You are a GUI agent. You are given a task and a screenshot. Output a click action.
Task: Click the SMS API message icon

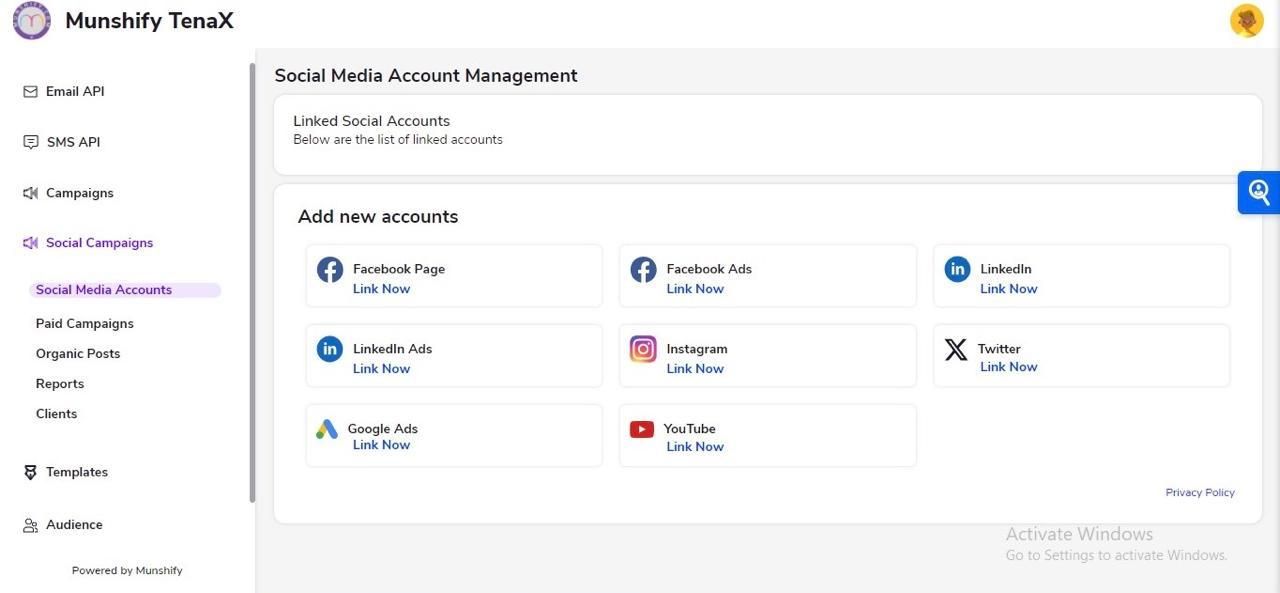[x=29, y=141]
